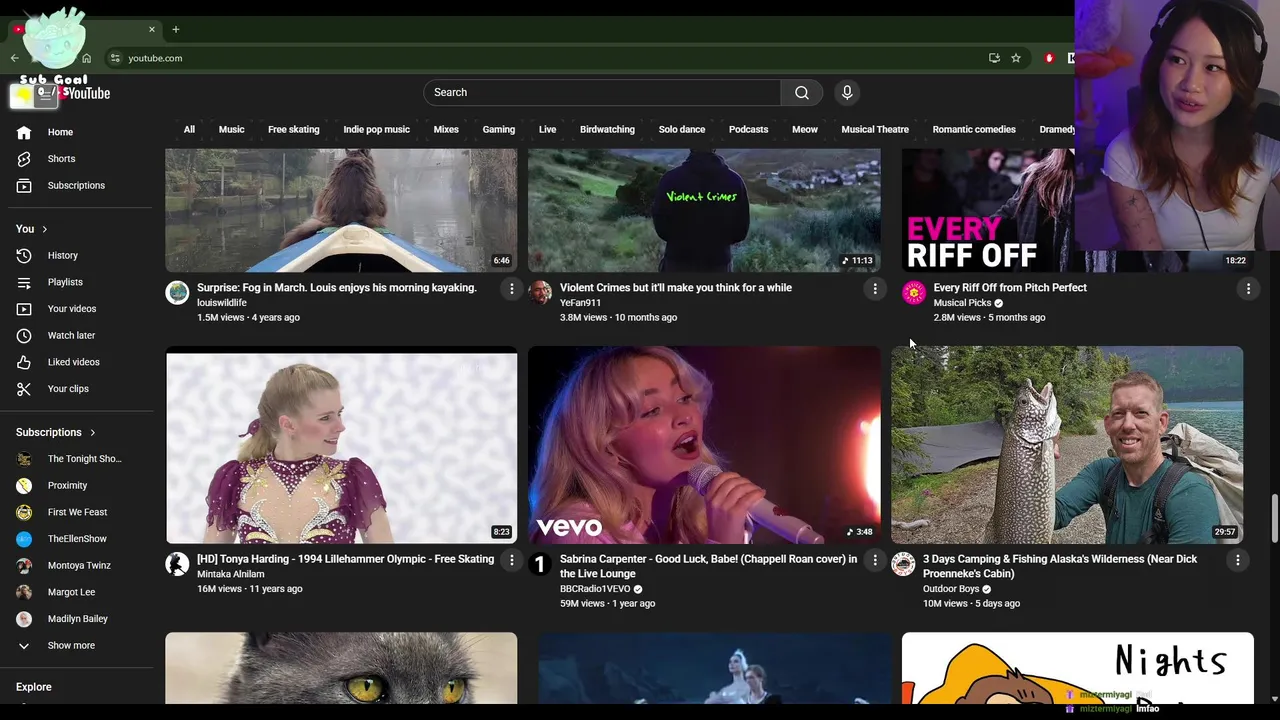1280x720 pixels.
Task: Select the Meow chip
Action: pyautogui.click(x=805, y=129)
